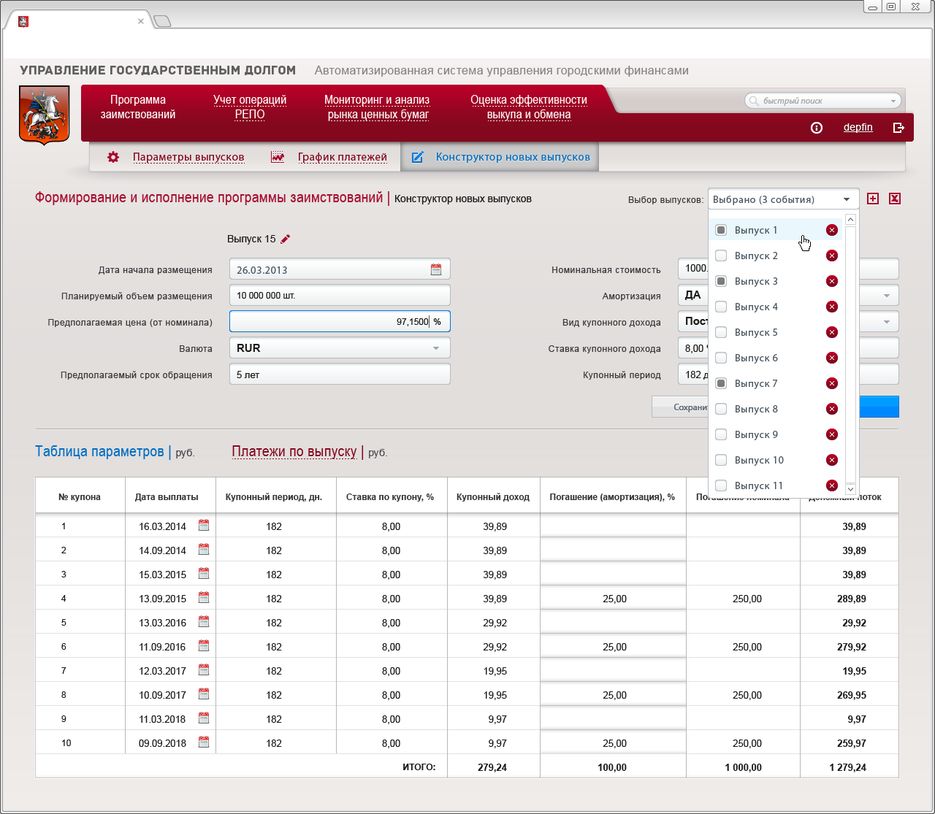Screen dimensions: 935x814
Task: Click the red X delete selection icon
Action: tap(894, 199)
